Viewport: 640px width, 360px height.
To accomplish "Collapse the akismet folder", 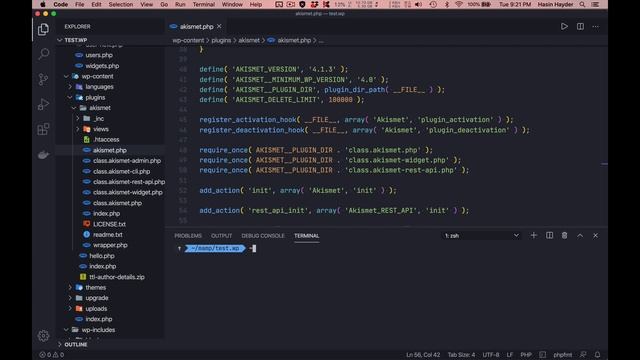I will (74, 108).
